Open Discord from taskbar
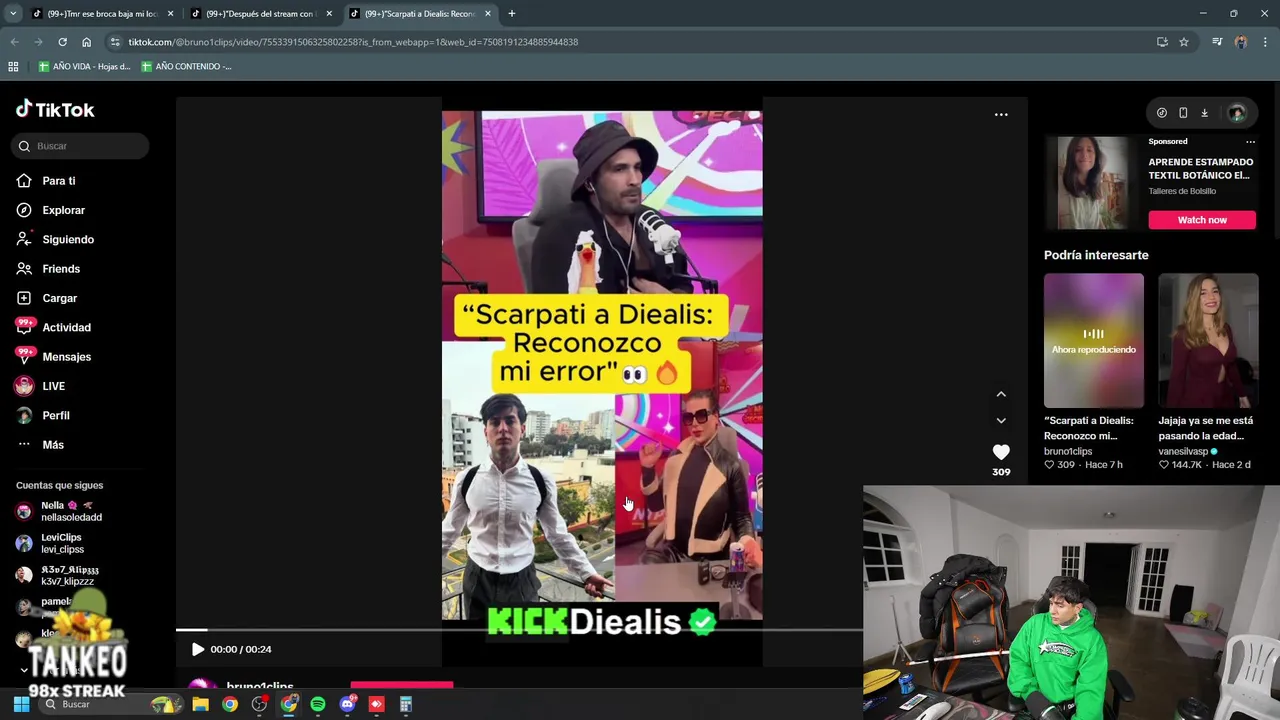This screenshot has height=720, width=1280. click(x=347, y=704)
